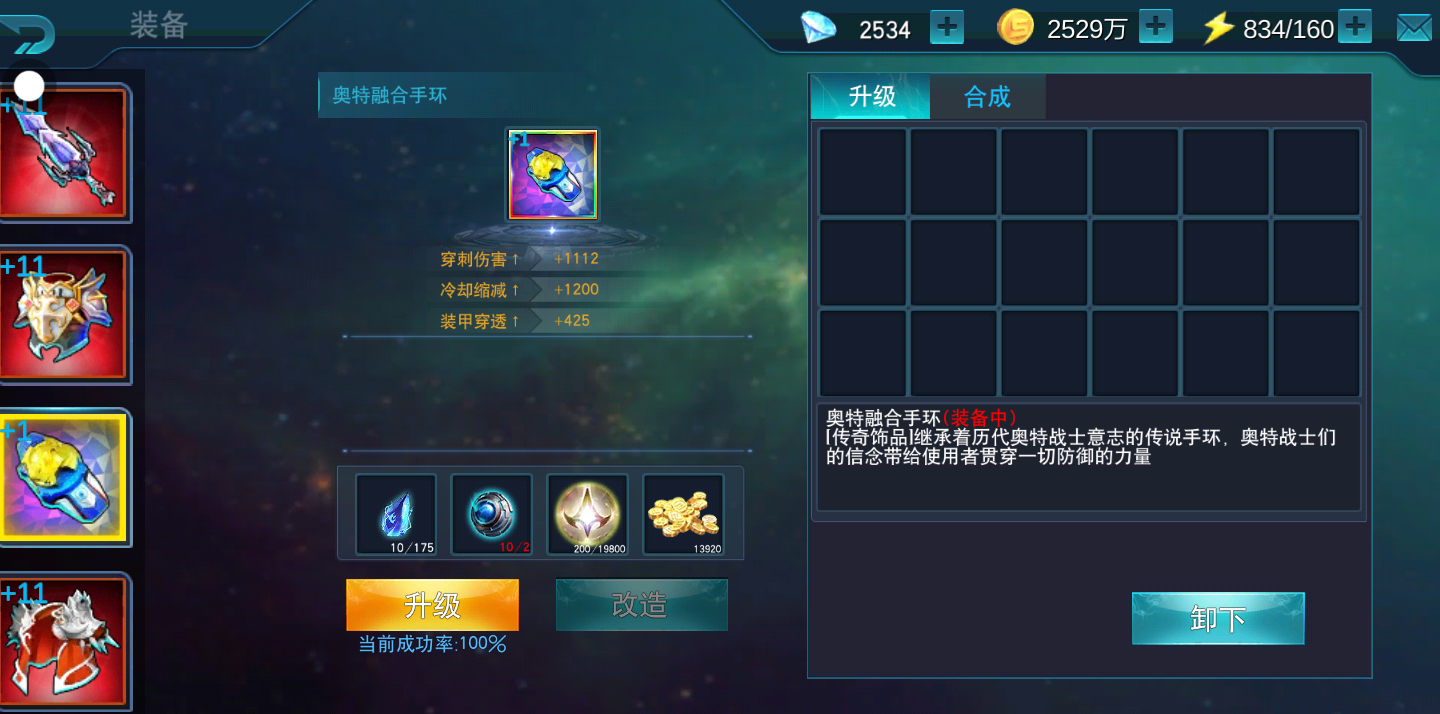Click the blue orb core material icon
The height and width of the screenshot is (714, 1440).
click(x=491, y=514)
